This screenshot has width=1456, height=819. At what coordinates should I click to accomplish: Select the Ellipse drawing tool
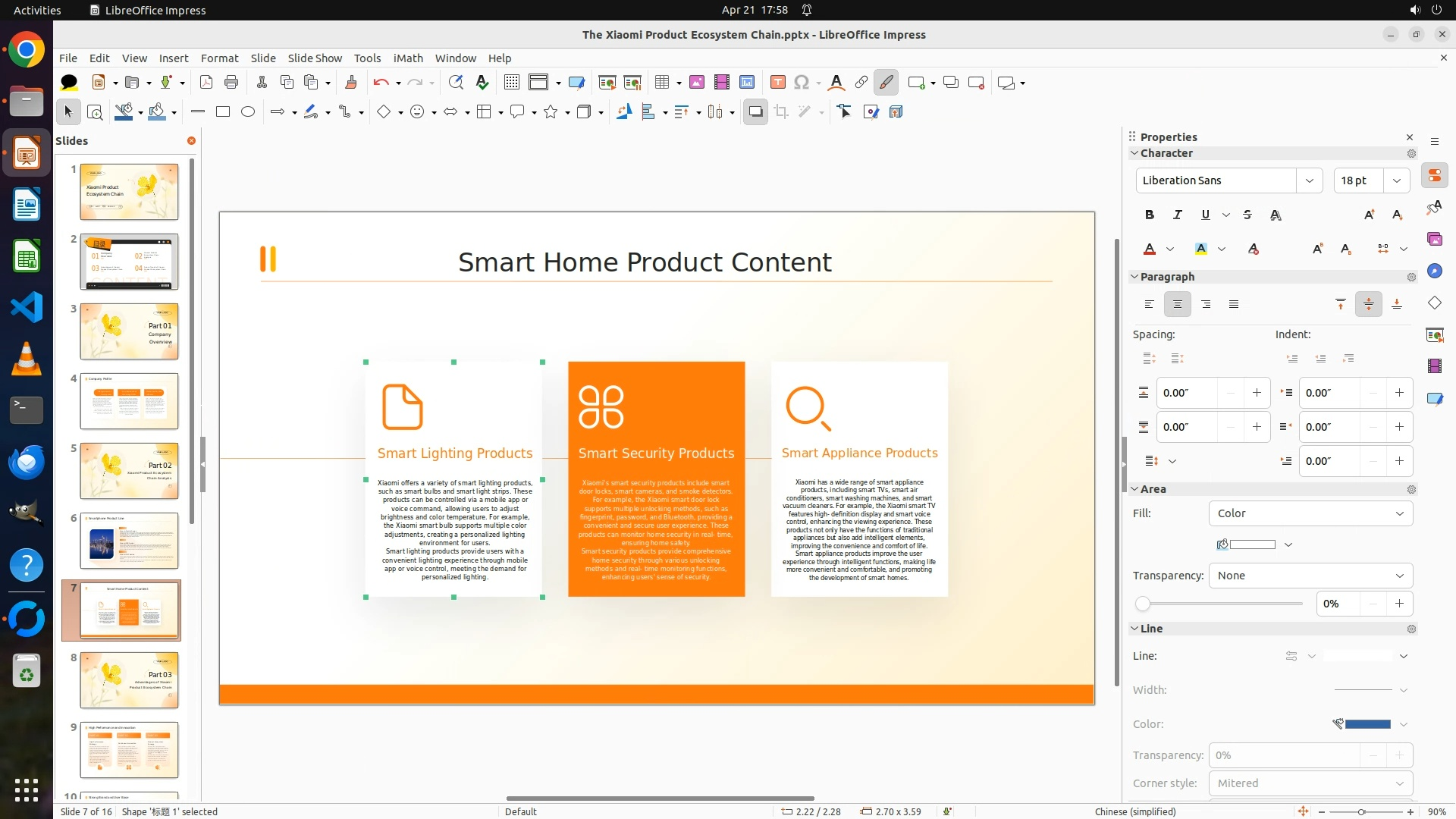(248, 111)
